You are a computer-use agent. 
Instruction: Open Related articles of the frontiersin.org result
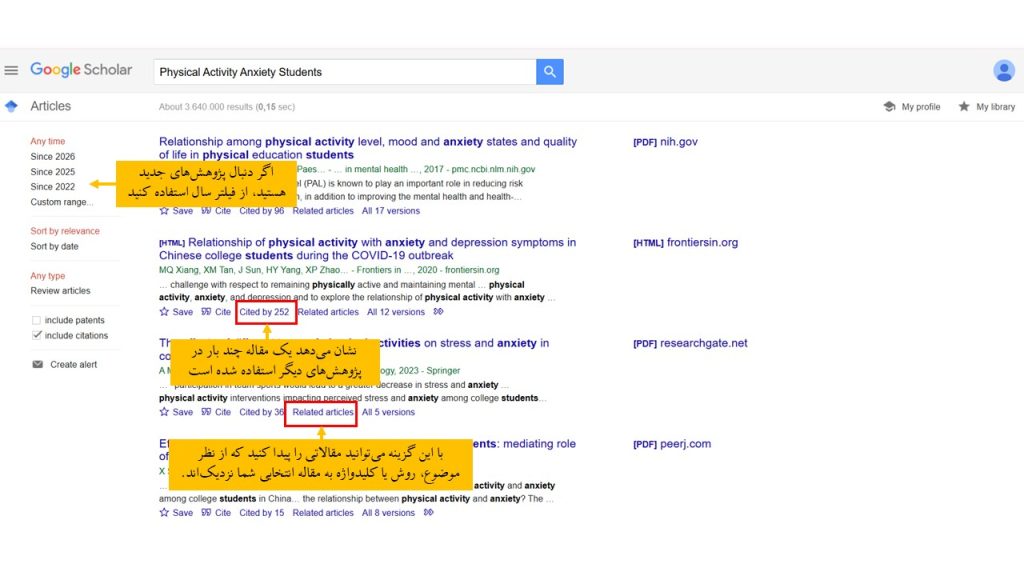(x=328, y=312)
